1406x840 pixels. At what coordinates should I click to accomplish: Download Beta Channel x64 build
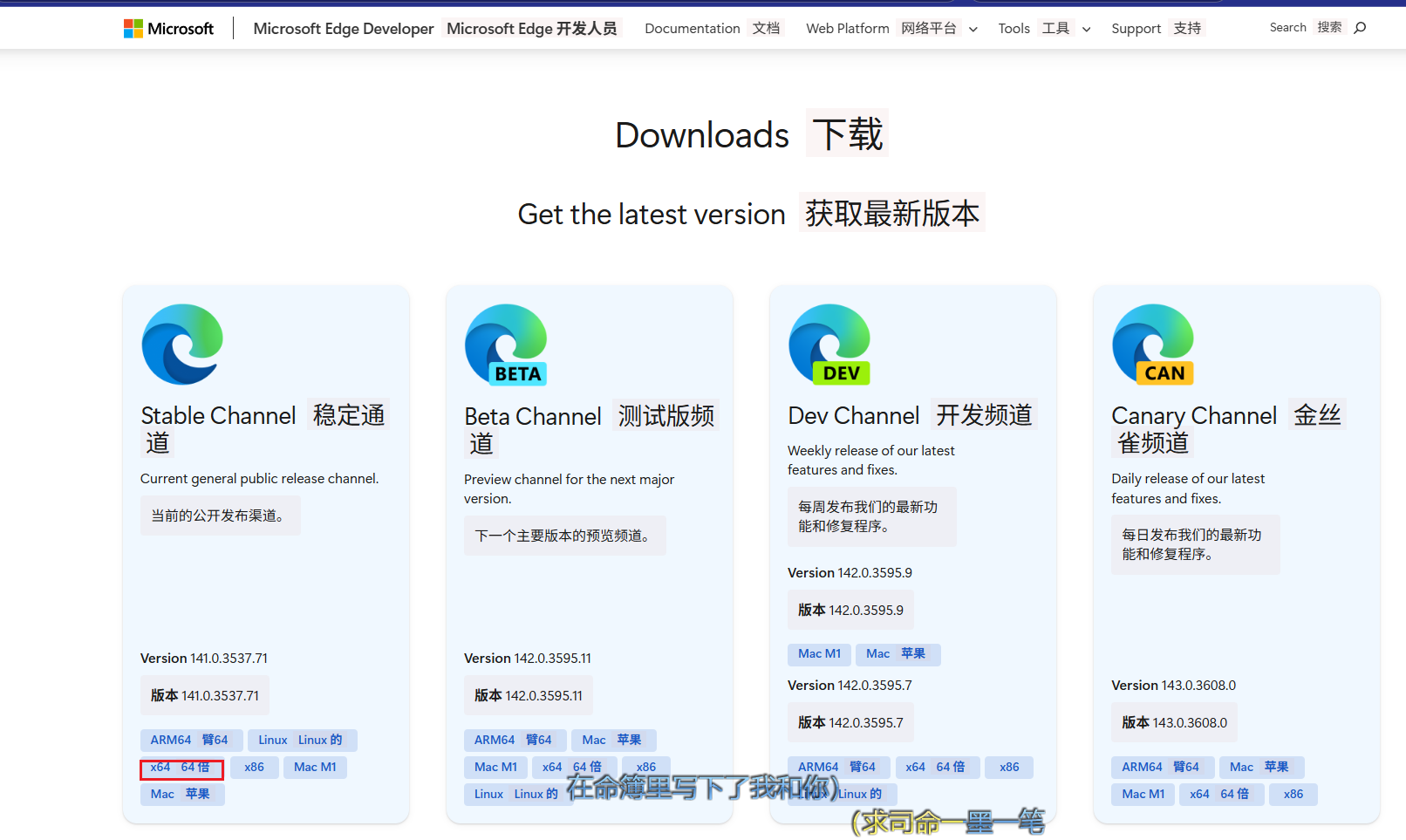coord(574,767)
